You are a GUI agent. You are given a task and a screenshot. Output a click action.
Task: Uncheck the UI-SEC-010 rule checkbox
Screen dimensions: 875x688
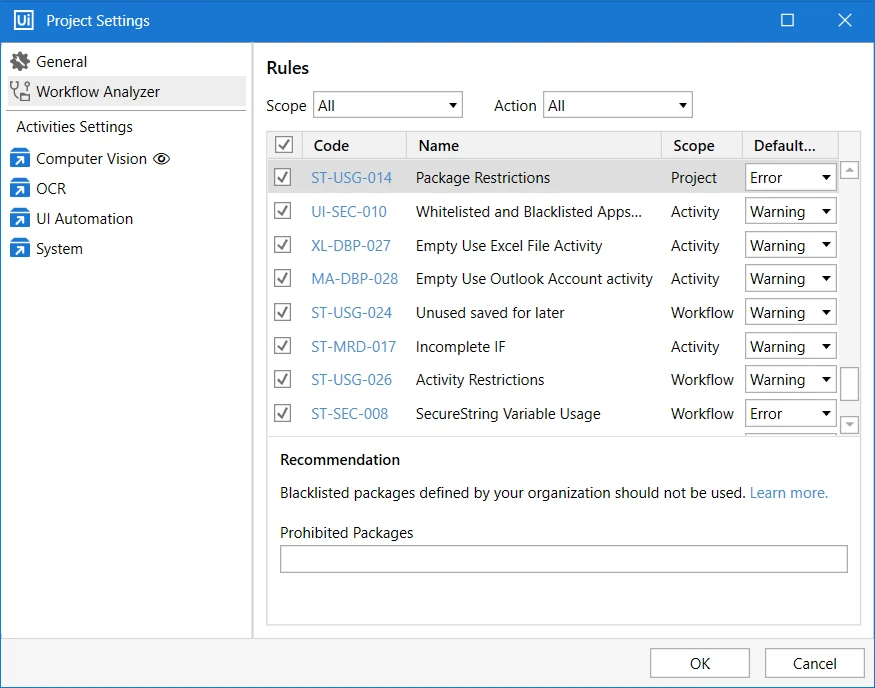[282, 211]
